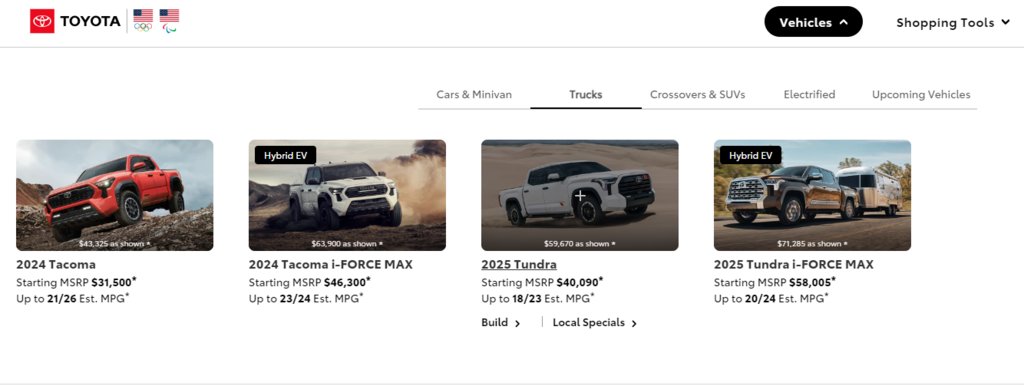Open the Electrified tab
This screenshot has width=1024, height=386.
tap(809, 94)
